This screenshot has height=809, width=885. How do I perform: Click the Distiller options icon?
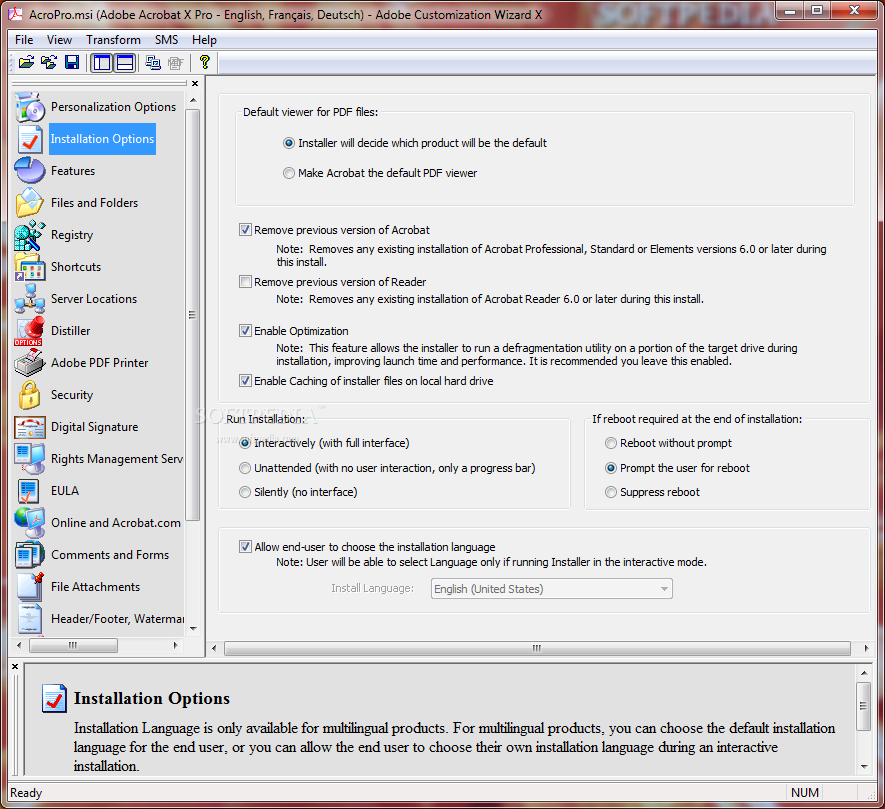click(x=29, y=331)
